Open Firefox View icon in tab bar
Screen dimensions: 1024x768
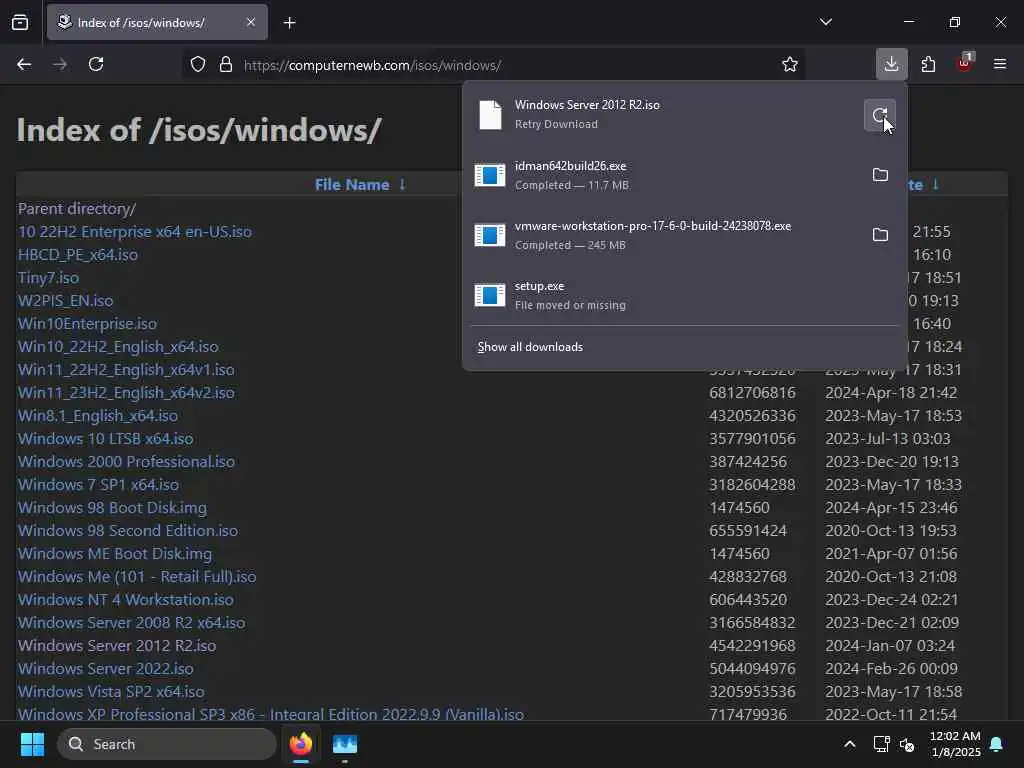tap(20, 22)
